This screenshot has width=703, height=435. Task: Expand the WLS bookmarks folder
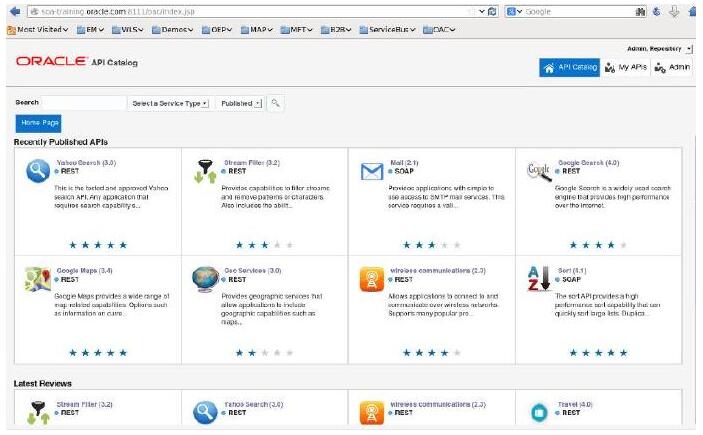coord(127,30)
